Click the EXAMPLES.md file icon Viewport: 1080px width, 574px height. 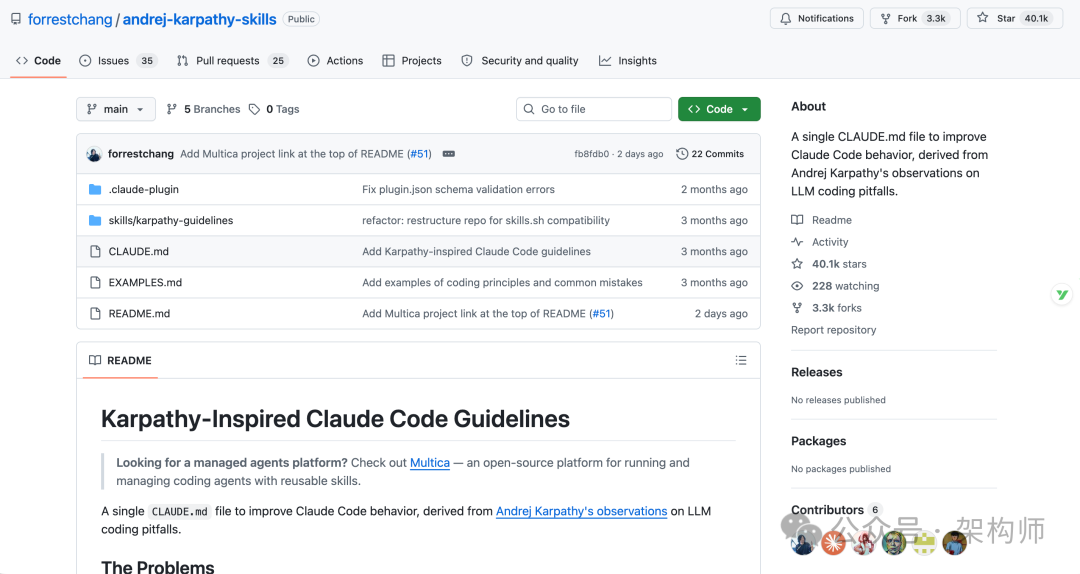96,283
